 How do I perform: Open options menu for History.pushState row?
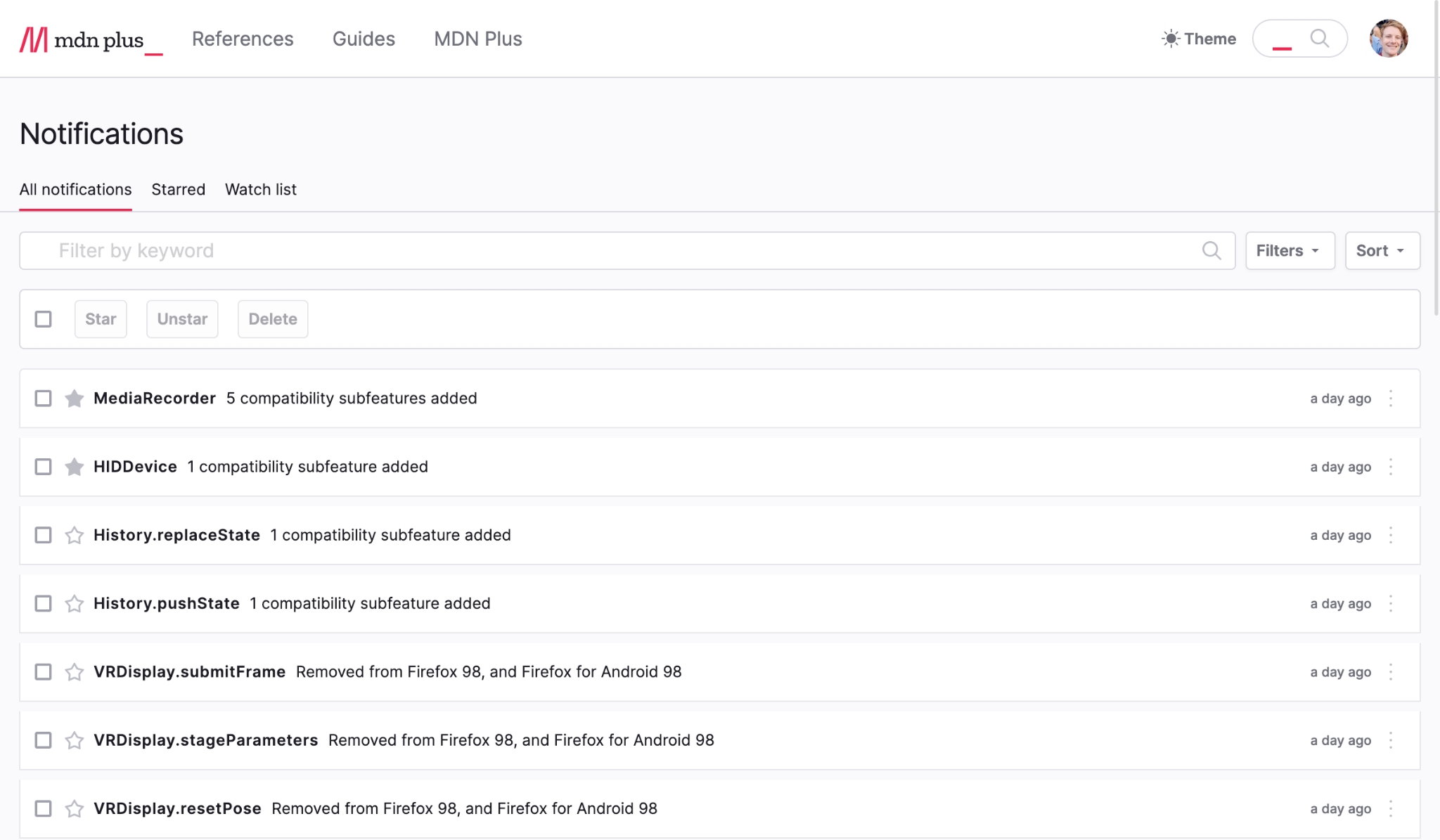click(1391, 604)
